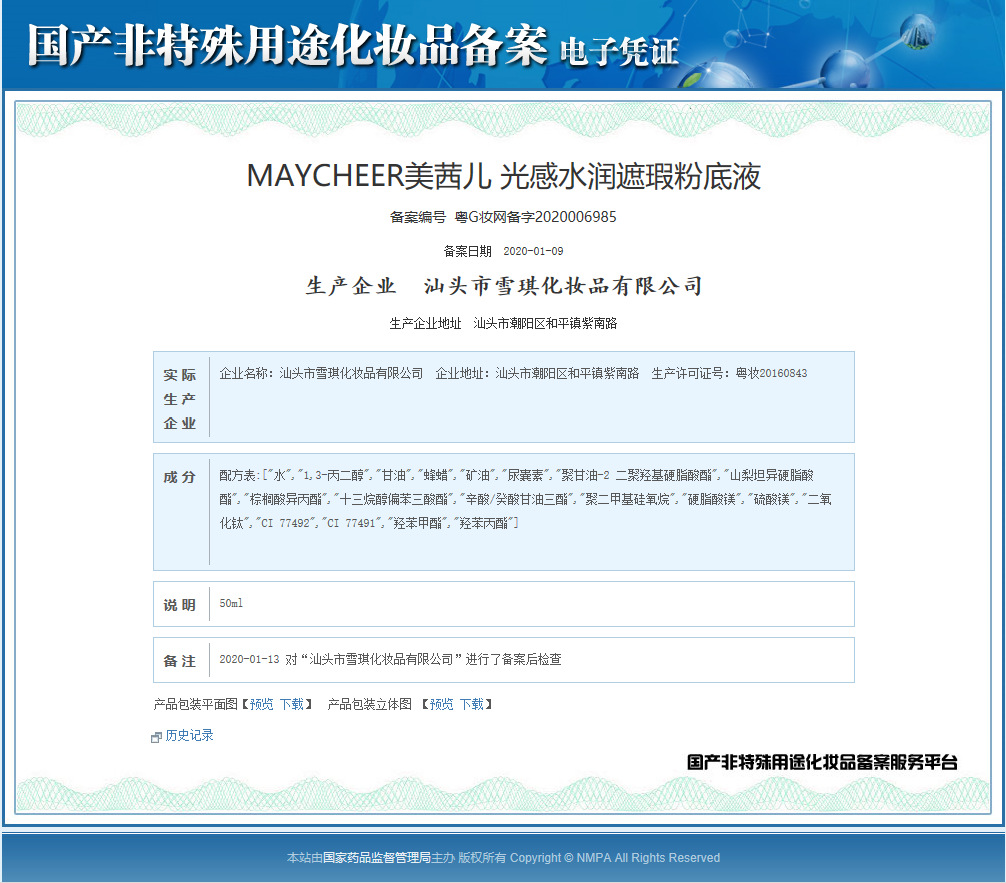Screen dimensions: 1006x883
Task: Select the product title MAYCHEER美茜儿 光感水润遮瑕粉底液
Action: tap(504, 176)
